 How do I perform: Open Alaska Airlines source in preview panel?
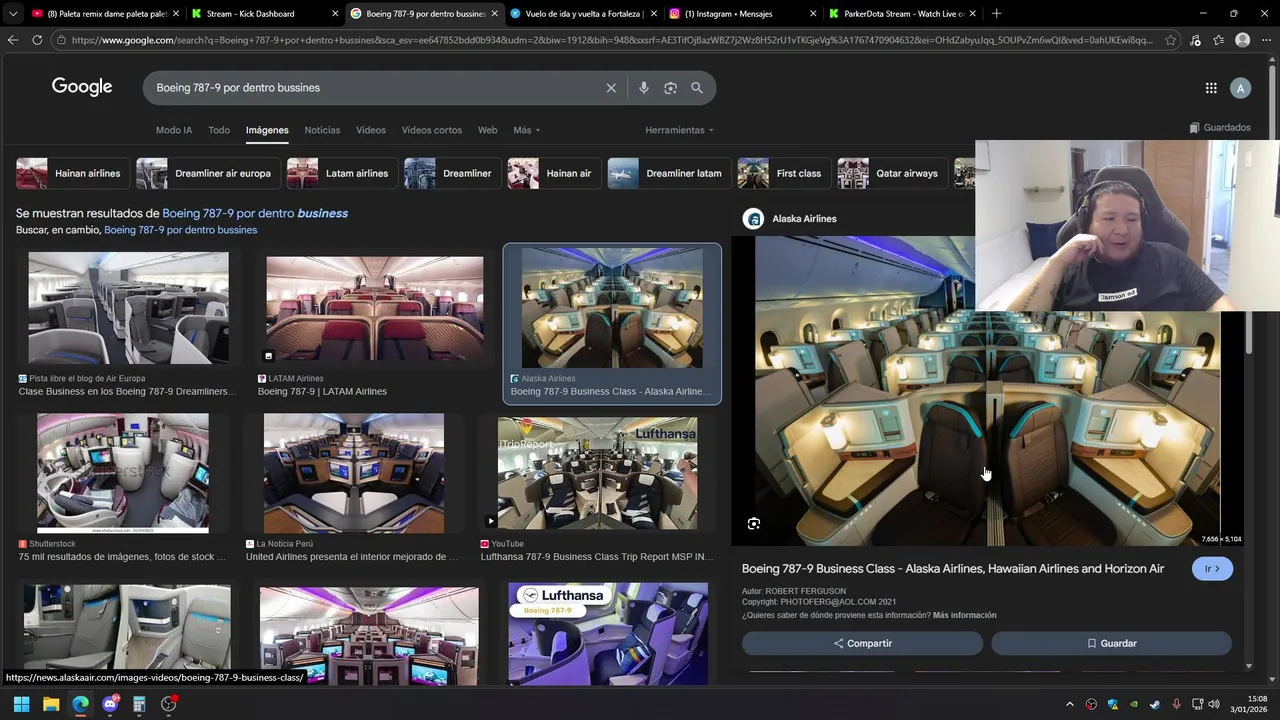(790, 219)
